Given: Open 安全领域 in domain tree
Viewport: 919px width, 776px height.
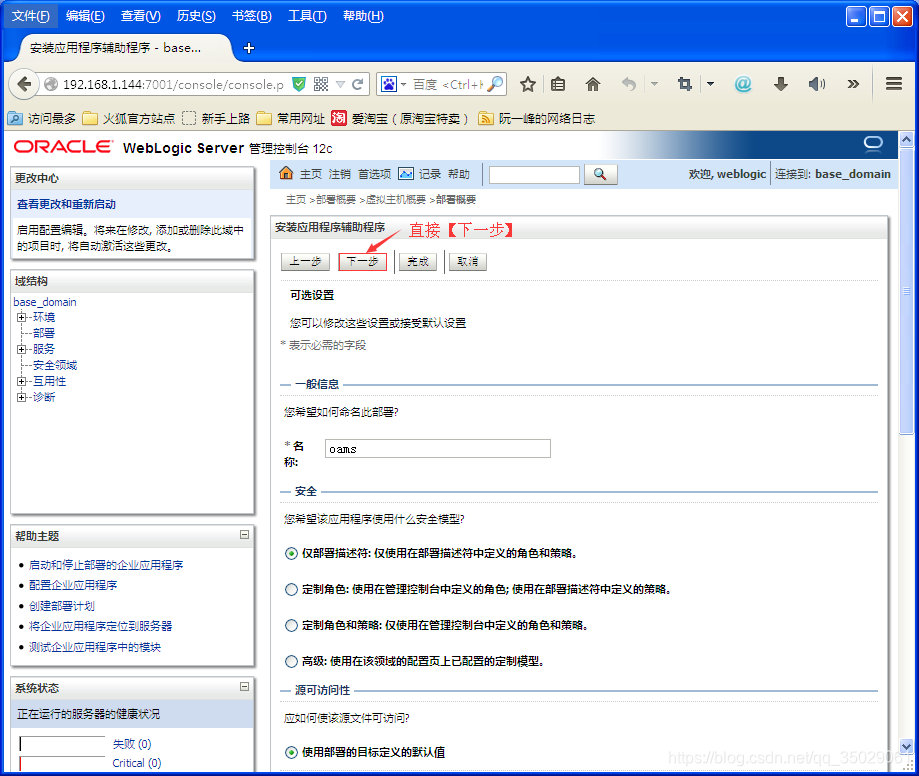Looking at the screenshot, I should point(55,365).
